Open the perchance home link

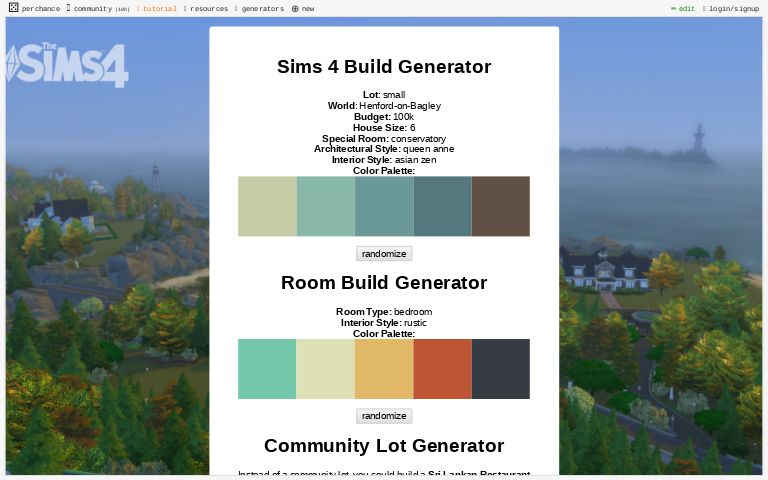(41, 9)
